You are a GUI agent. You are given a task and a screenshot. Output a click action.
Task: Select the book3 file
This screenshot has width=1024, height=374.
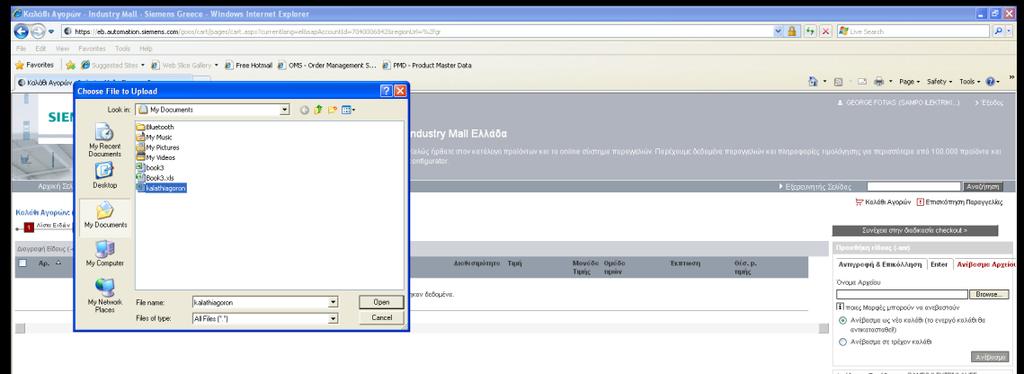click(x=150, y=168)
